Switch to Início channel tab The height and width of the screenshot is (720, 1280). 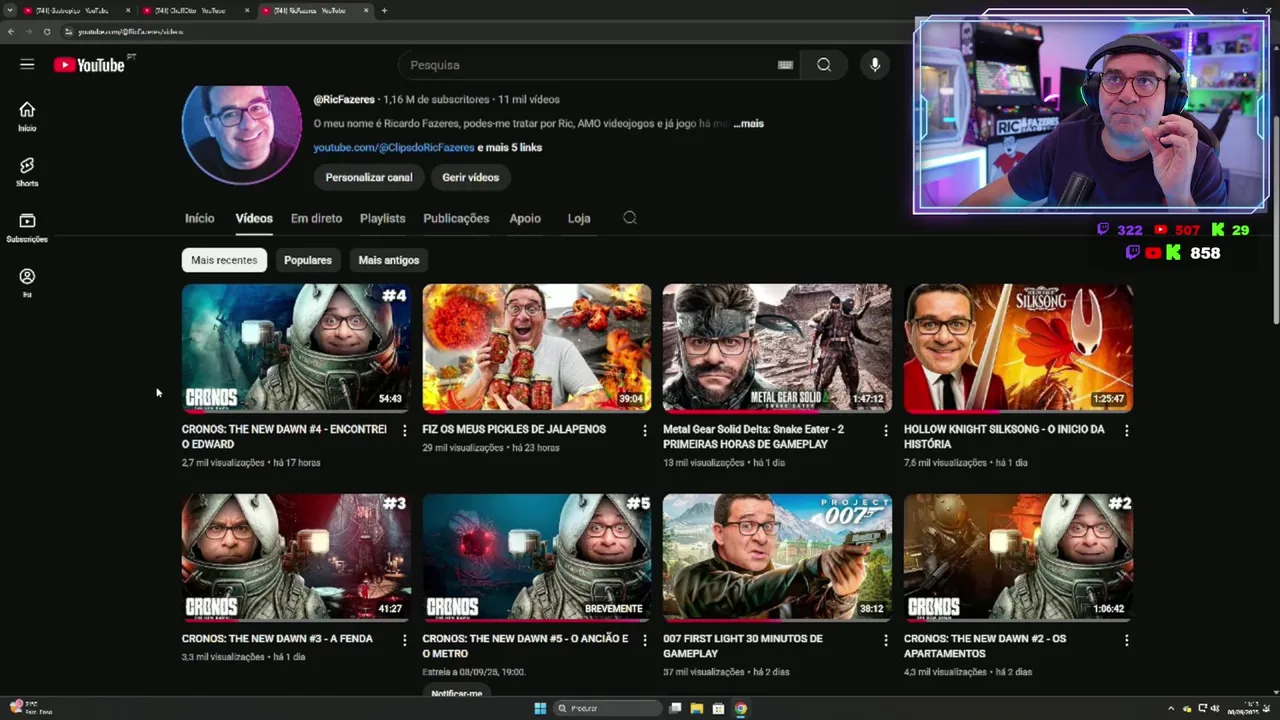tap(199, 218)
